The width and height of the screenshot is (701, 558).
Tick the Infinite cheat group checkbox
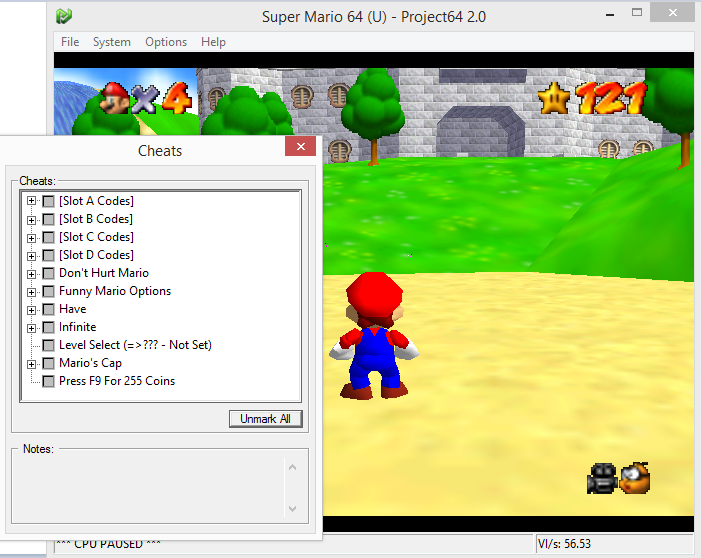(x=48, y=327)
